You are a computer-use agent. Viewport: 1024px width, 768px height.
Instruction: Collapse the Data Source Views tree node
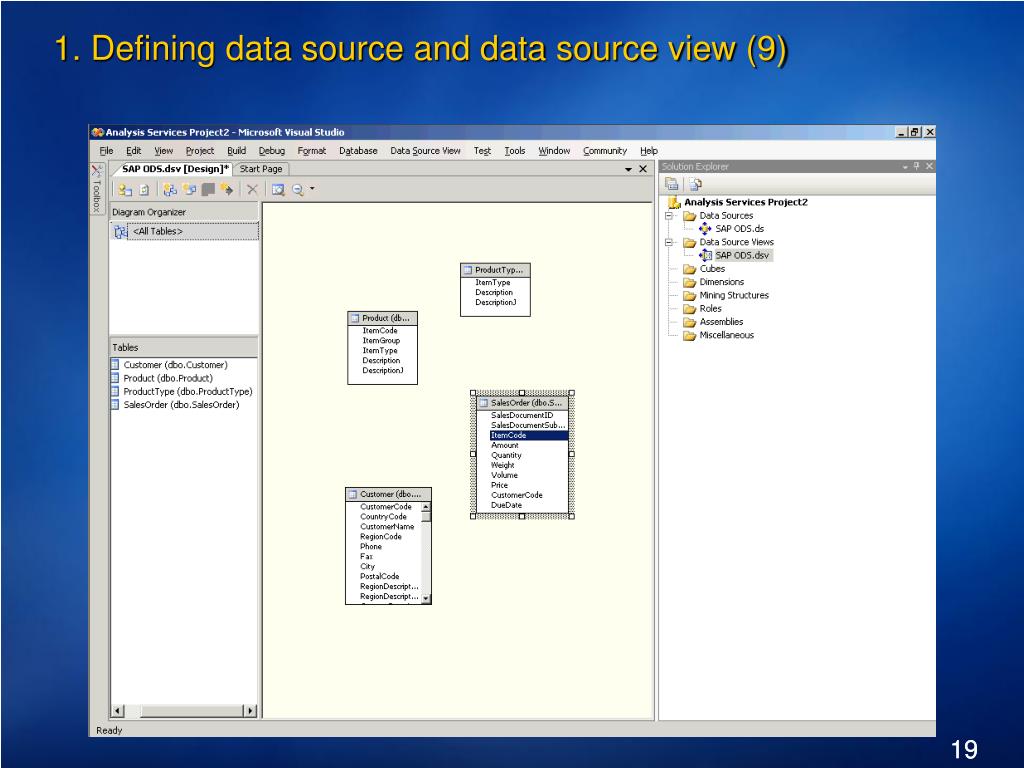click(669, 242)
